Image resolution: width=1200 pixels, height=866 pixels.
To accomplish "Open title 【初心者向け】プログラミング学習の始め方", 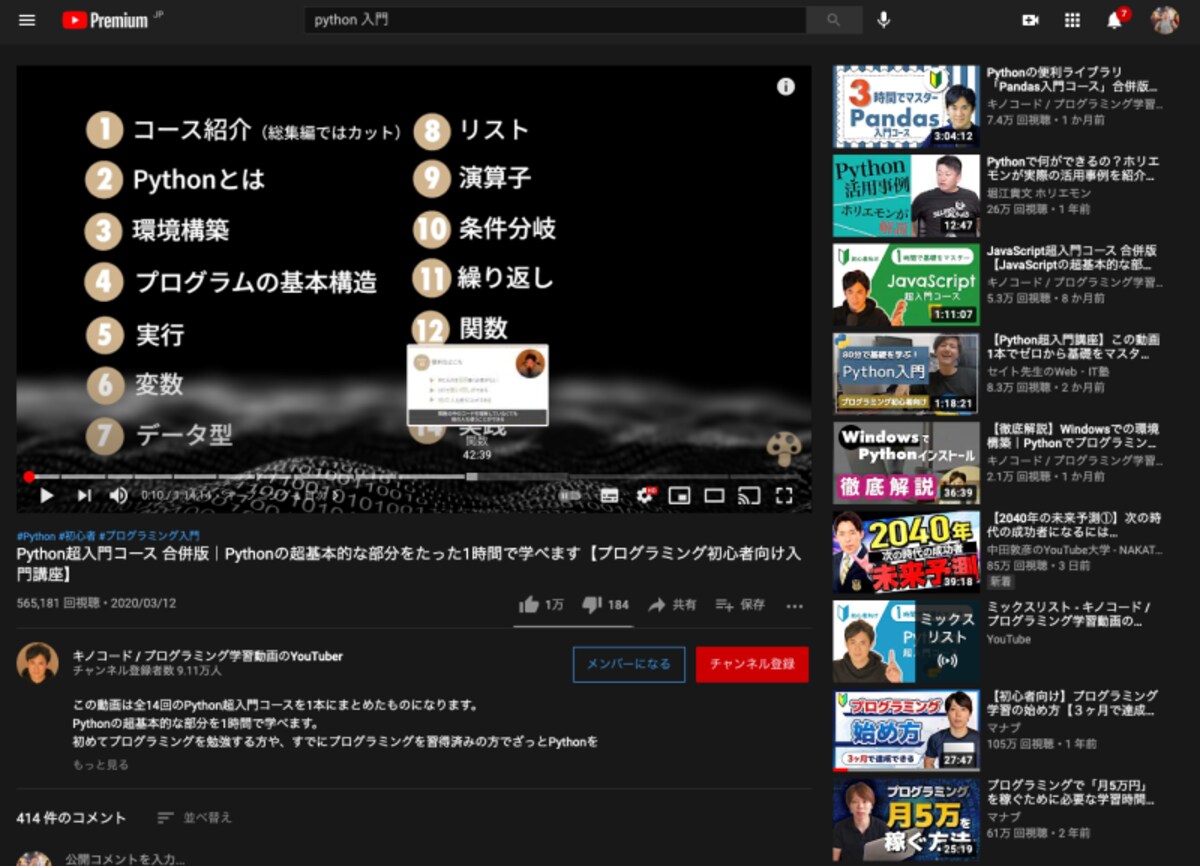I will [x=1072, y=703].
